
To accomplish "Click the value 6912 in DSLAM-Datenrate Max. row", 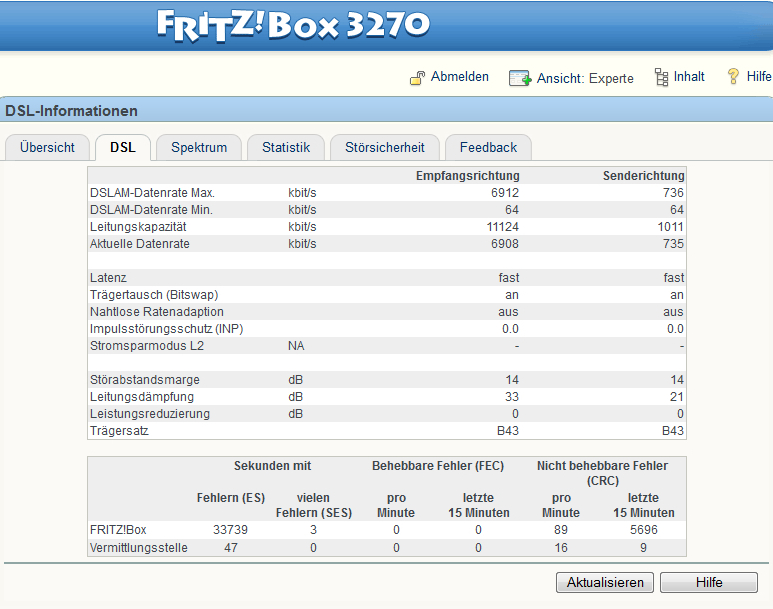I will pyautogui.click(x=505, y=193).
